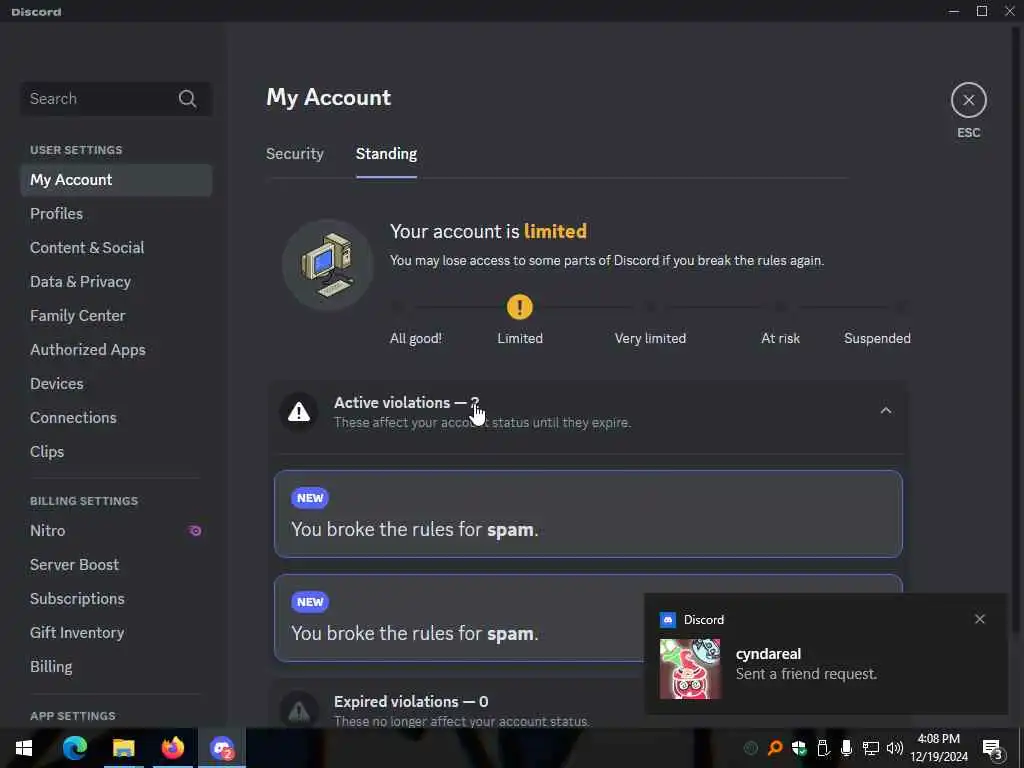Open Firefox from the taskbar
The image size is (1024, 768).
point(172,748)
